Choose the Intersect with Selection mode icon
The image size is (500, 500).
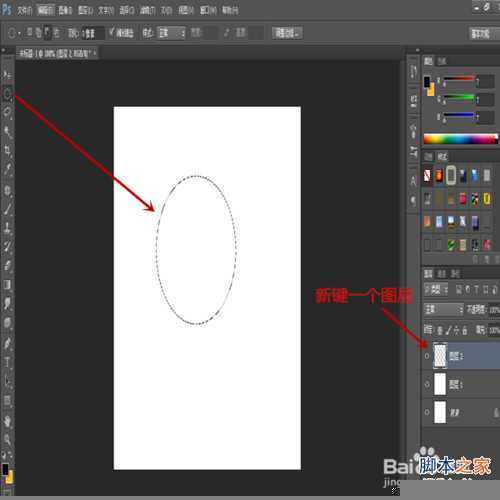click(x=57, y=32)
